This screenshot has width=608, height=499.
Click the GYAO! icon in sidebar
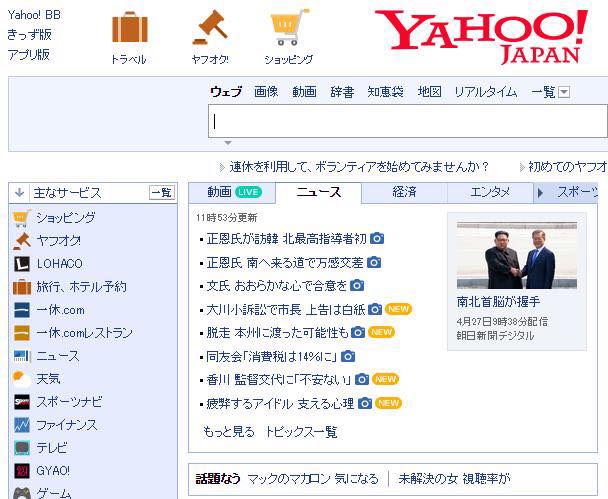(22, 471)
